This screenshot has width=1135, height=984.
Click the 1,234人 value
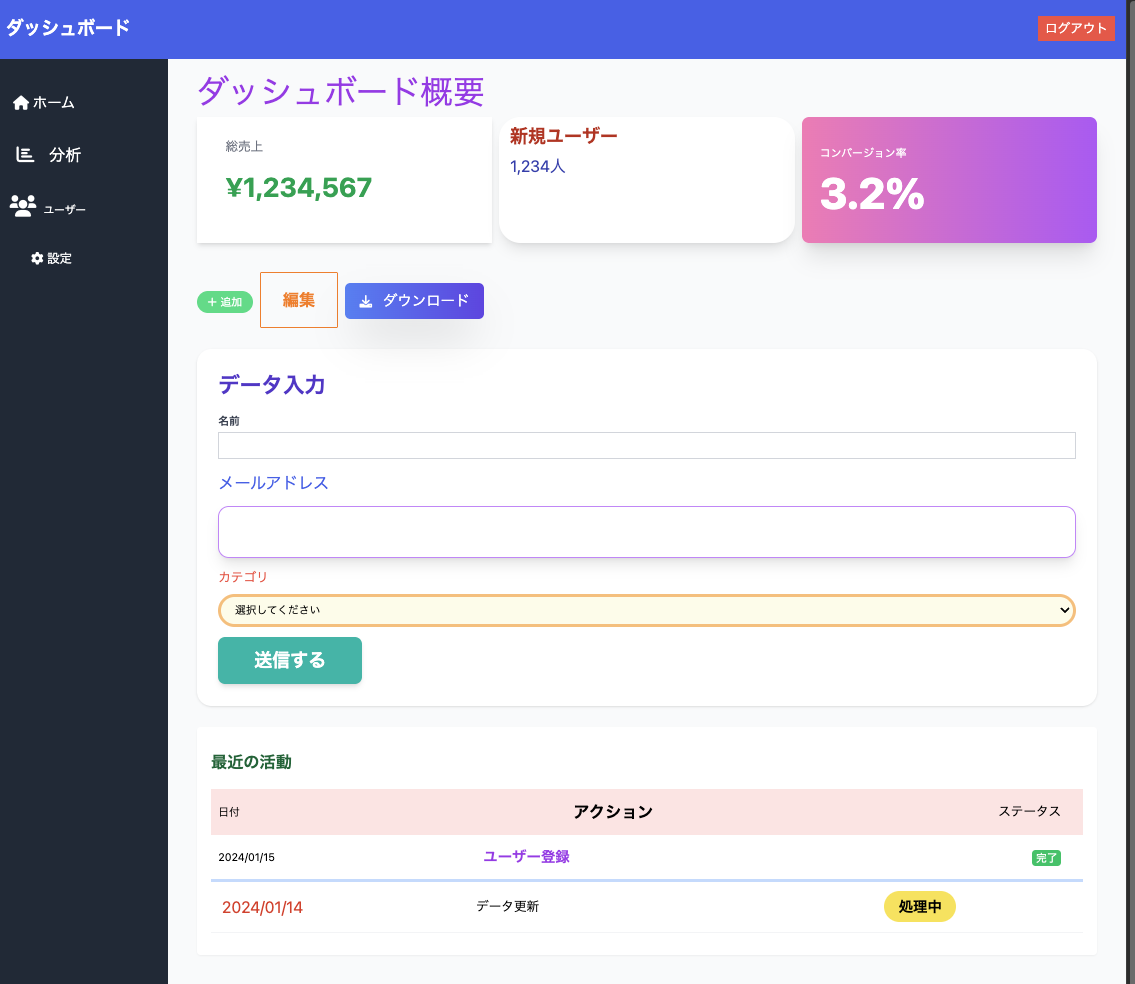pos(538,167)
